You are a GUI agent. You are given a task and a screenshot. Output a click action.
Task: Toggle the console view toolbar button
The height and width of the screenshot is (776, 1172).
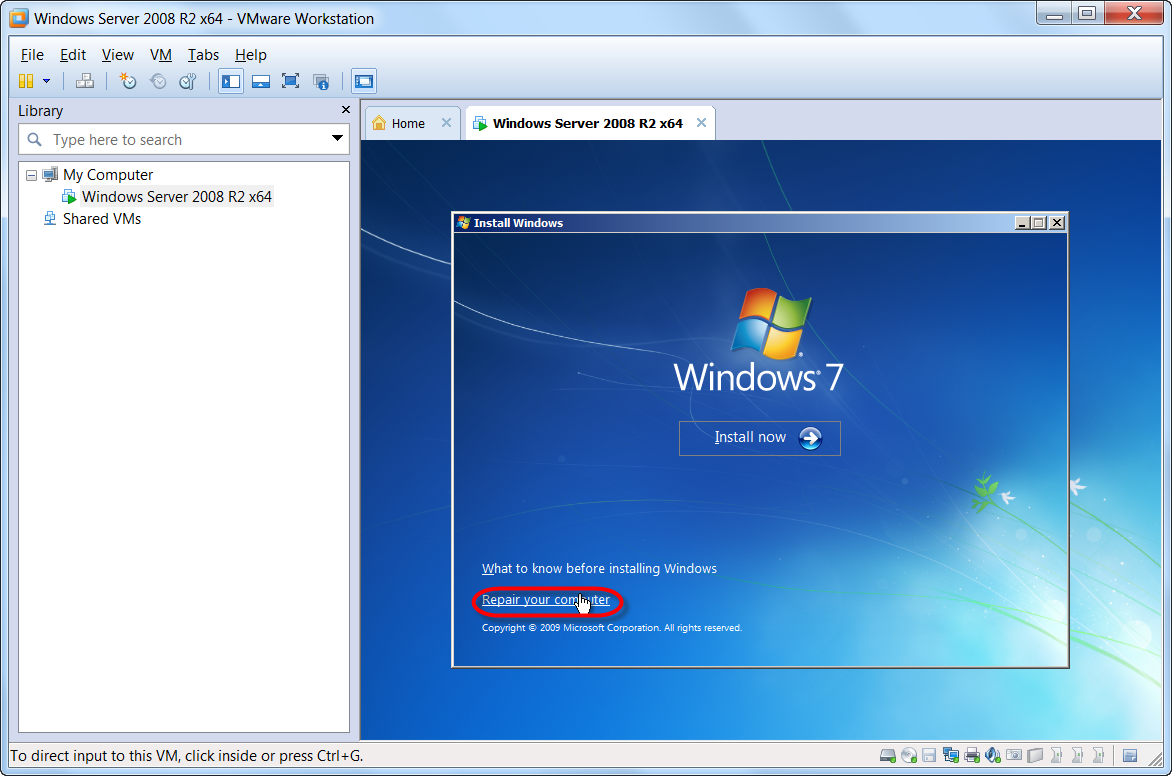[364, 81]
